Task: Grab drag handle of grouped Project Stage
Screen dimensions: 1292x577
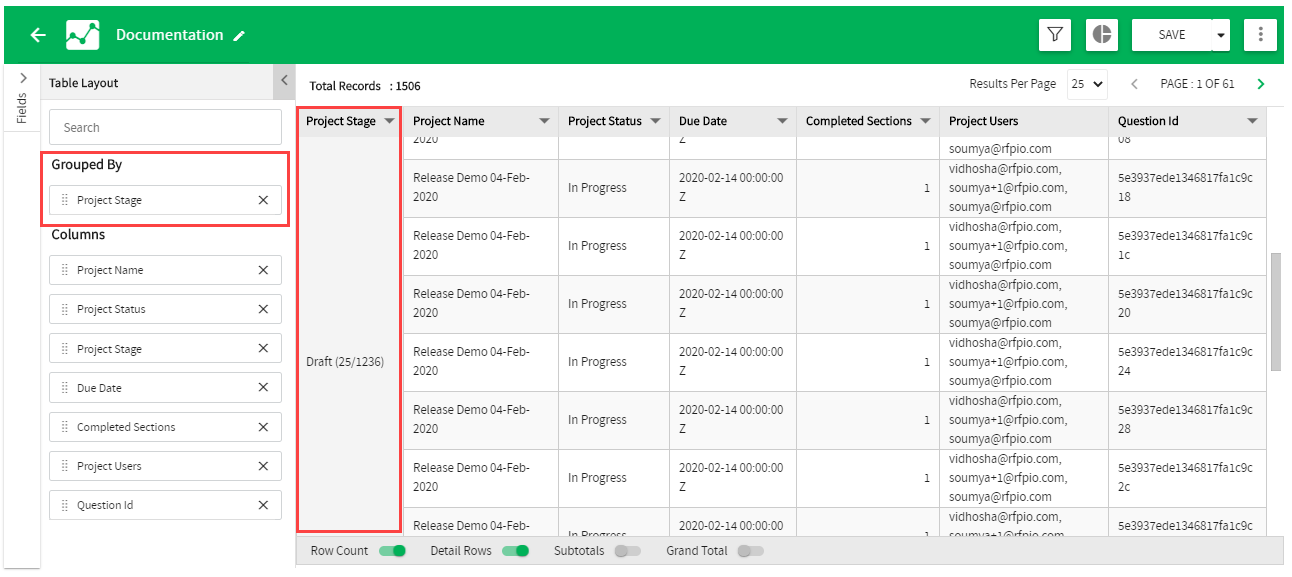Action: click(65, 200)
